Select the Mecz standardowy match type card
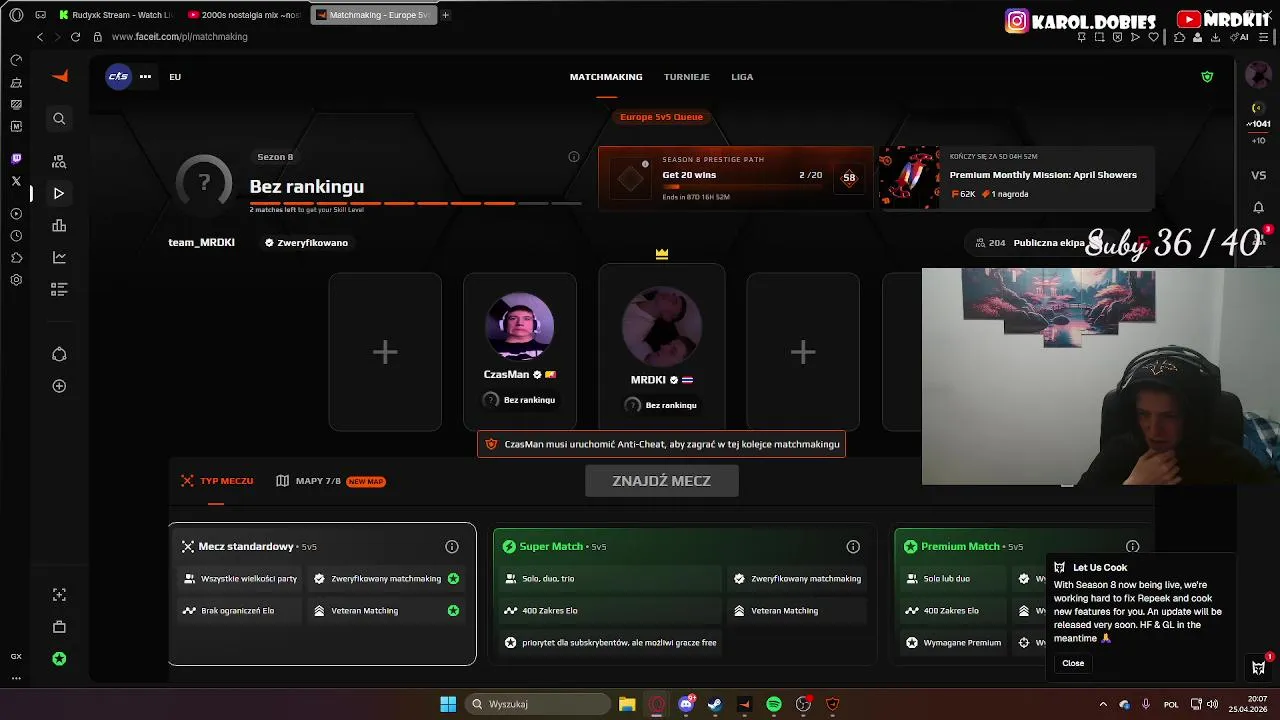Screen dimensions: 1280x720 [x=322, y=594]
